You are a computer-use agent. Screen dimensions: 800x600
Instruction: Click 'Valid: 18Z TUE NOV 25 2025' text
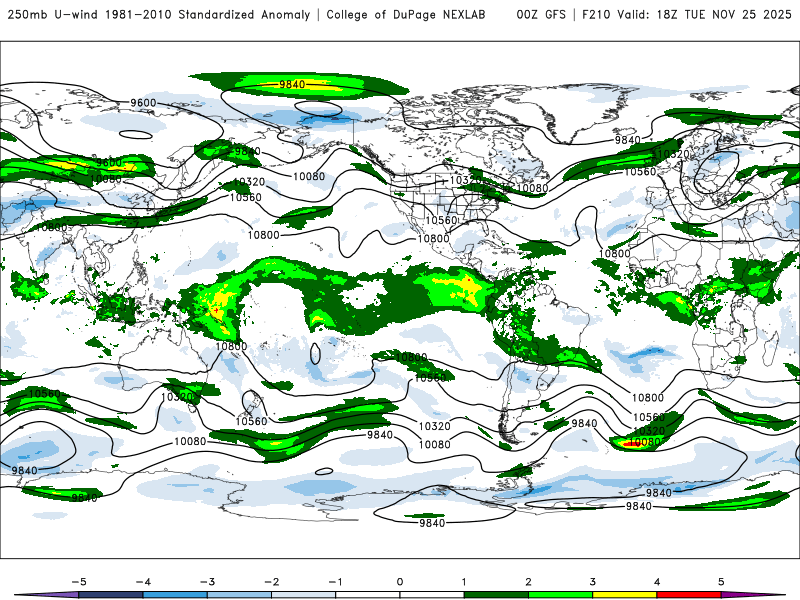pyautogui.click(x=704, y=15)
